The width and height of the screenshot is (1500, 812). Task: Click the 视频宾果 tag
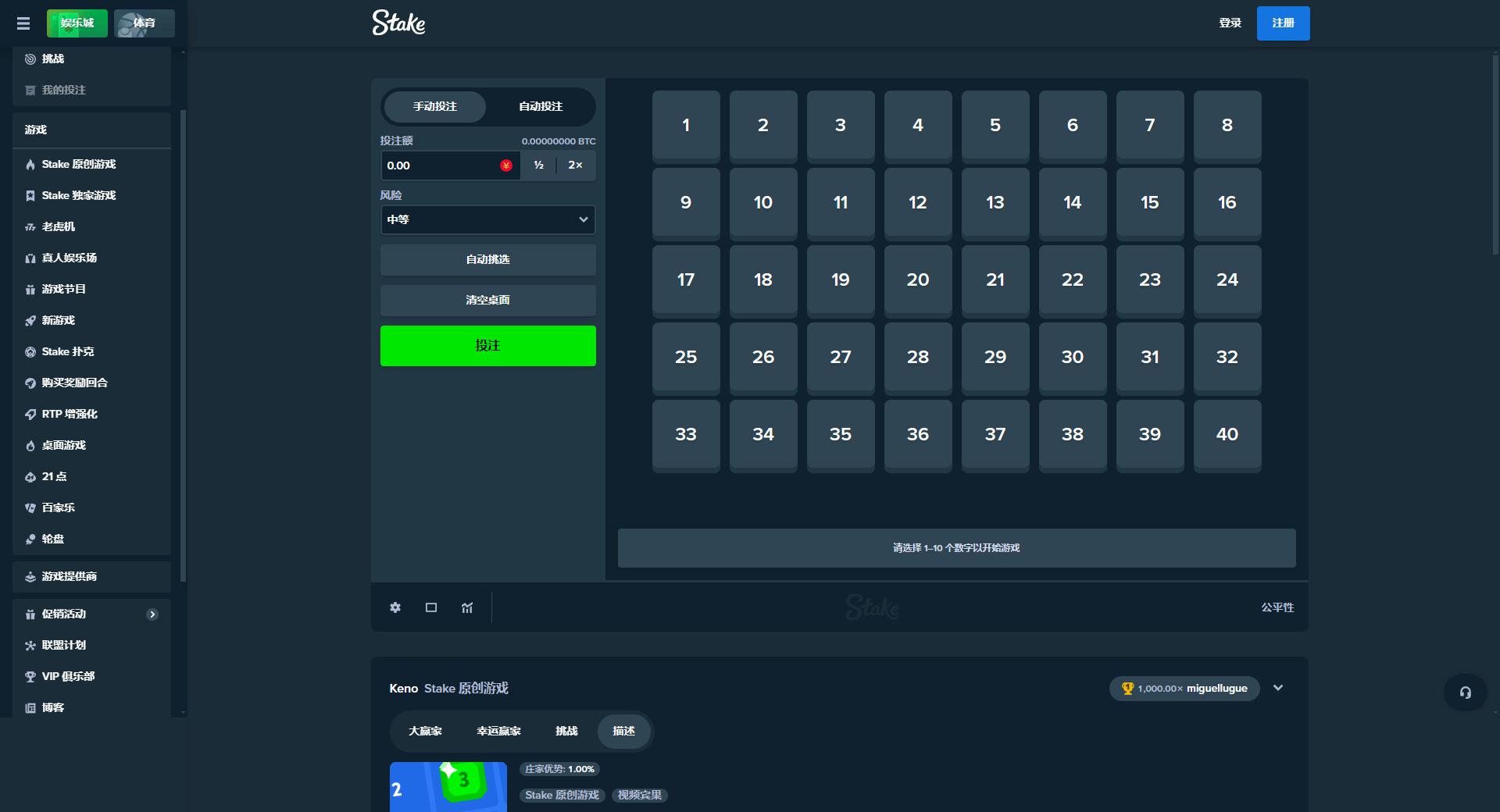[640, 795]
